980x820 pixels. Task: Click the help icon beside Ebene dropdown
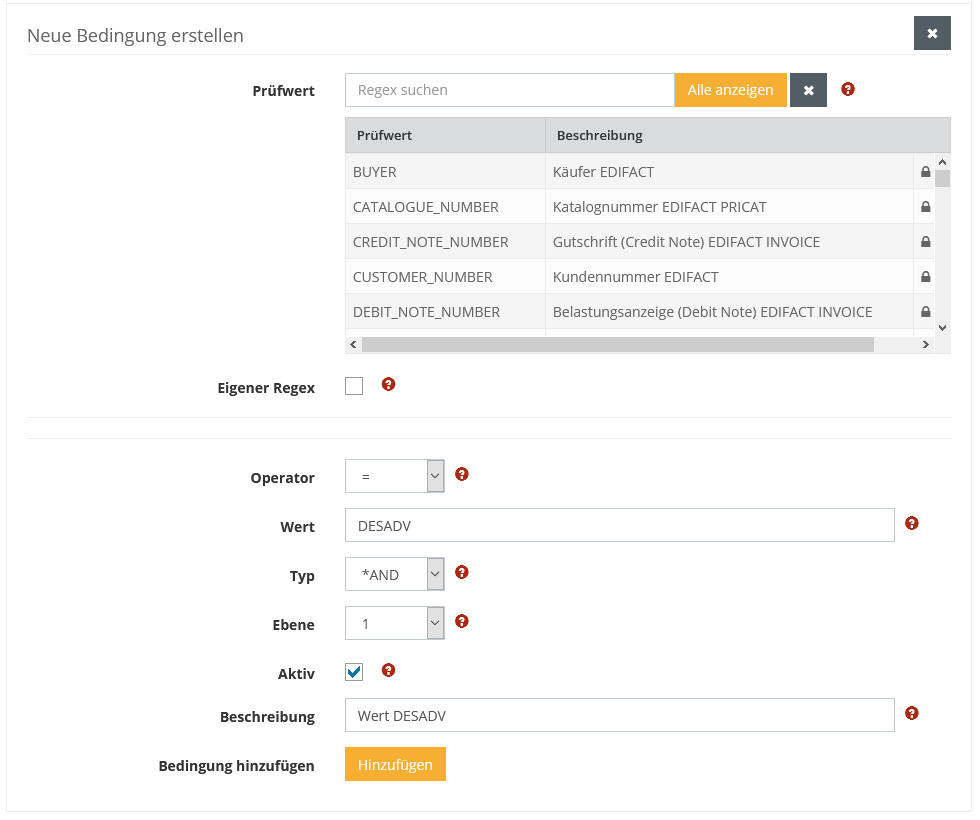pos(462,621)
